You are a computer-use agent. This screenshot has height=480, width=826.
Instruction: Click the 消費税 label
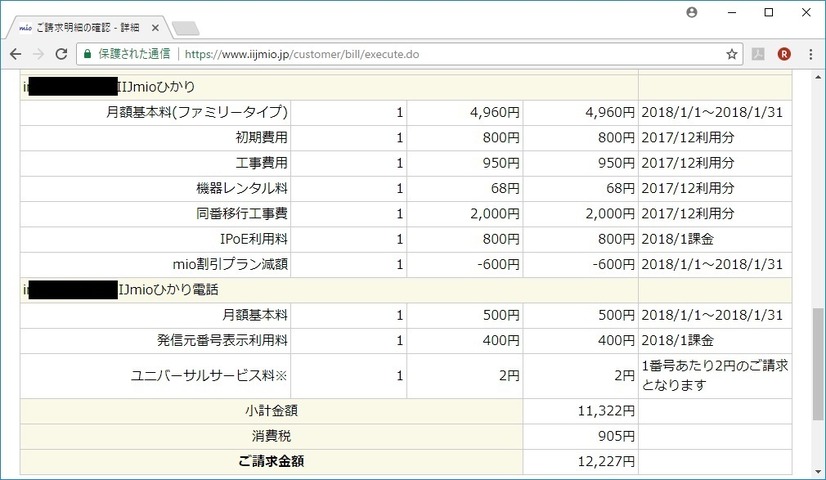click(271, 436)
